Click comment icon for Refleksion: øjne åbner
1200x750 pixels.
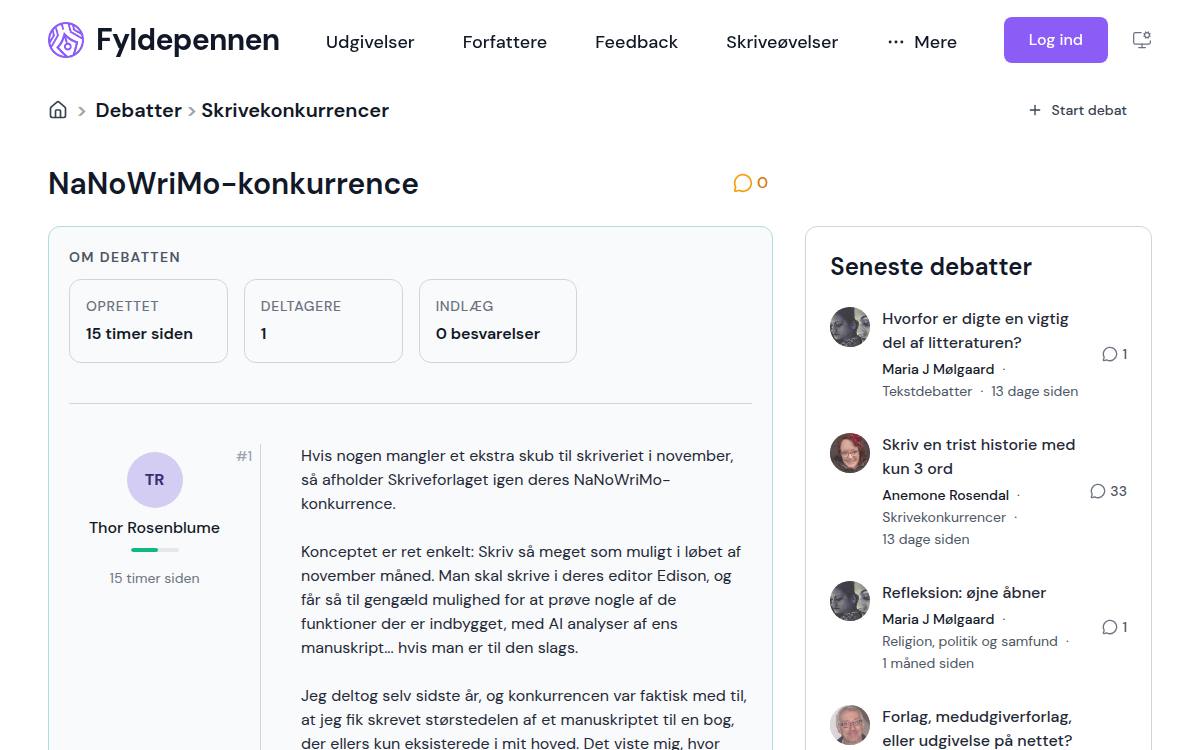pyautogui.click(x=1109, y=627)
